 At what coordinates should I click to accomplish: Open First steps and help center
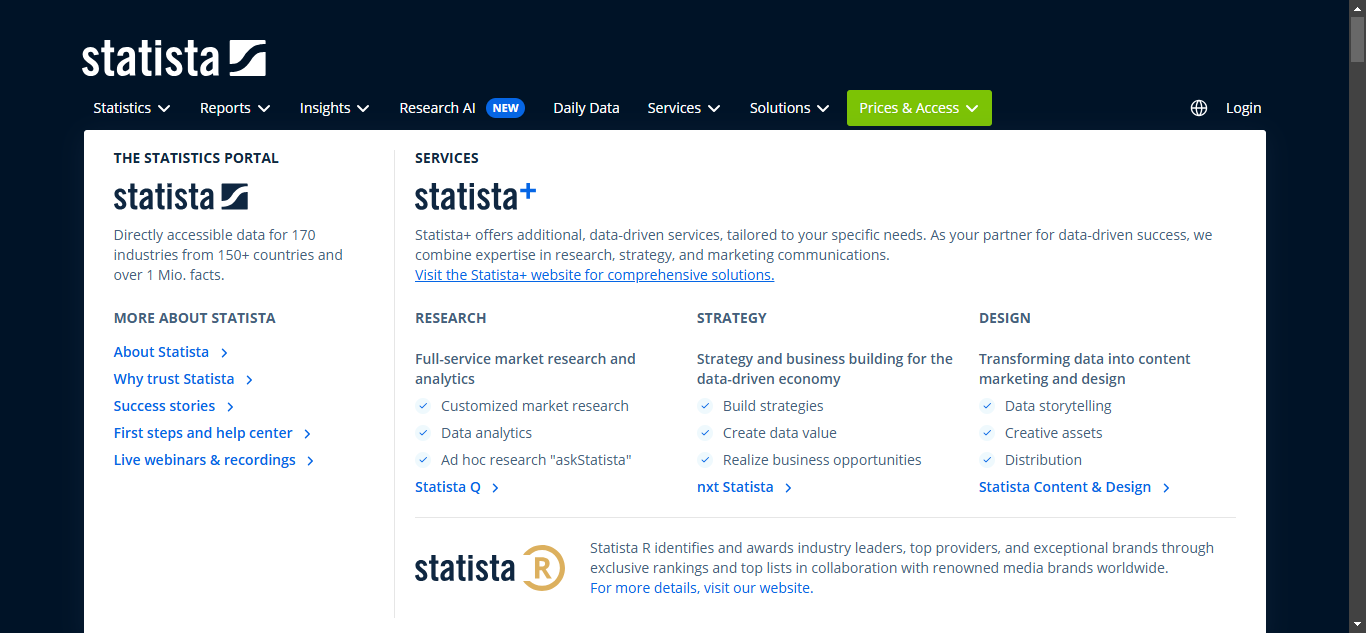(x=213, y=433)
